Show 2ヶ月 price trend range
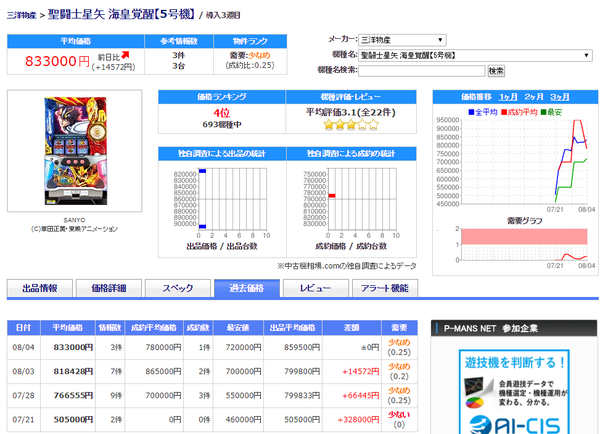 click(x=534, y=97)
